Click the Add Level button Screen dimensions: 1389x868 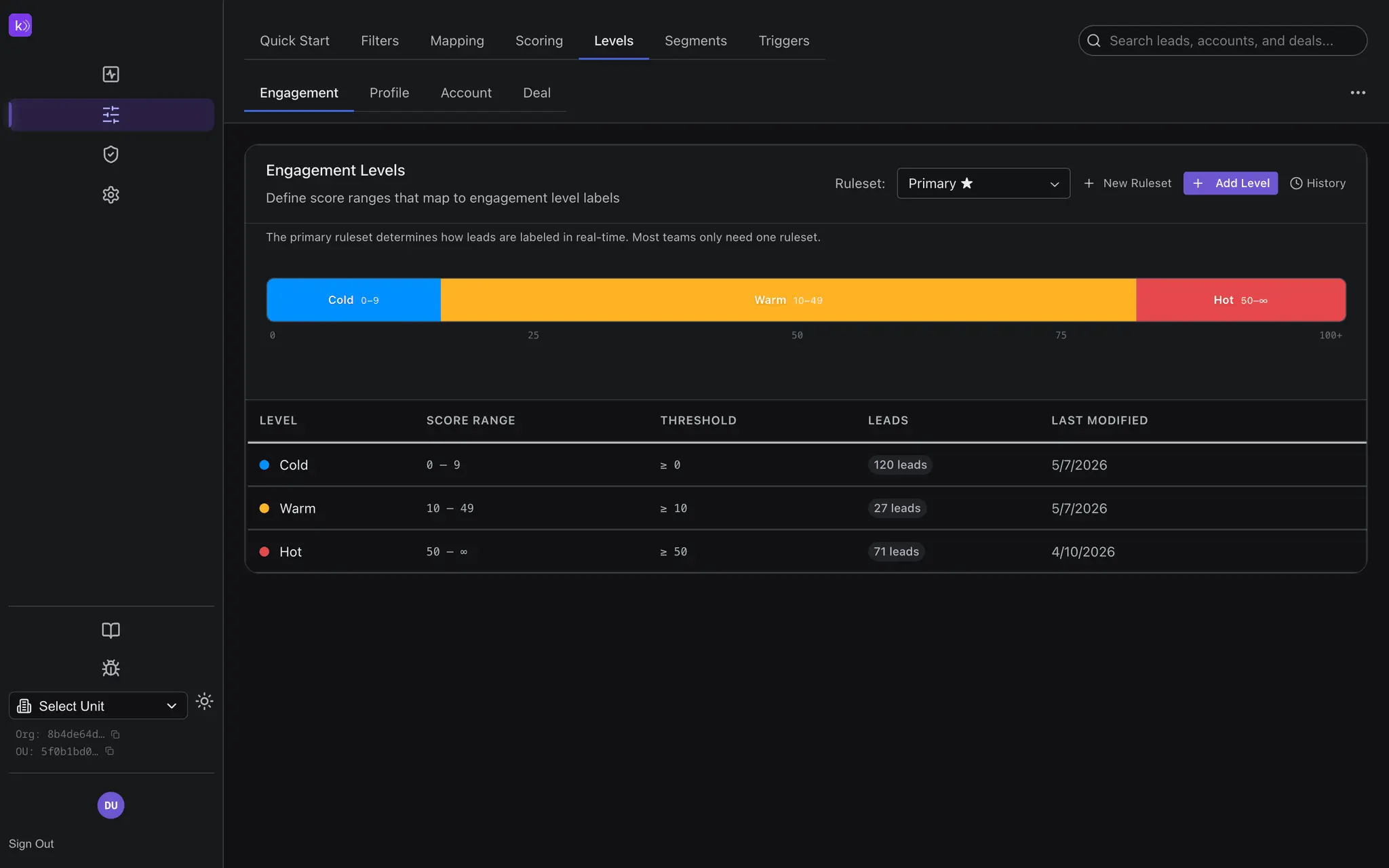tap(1230, 184)
